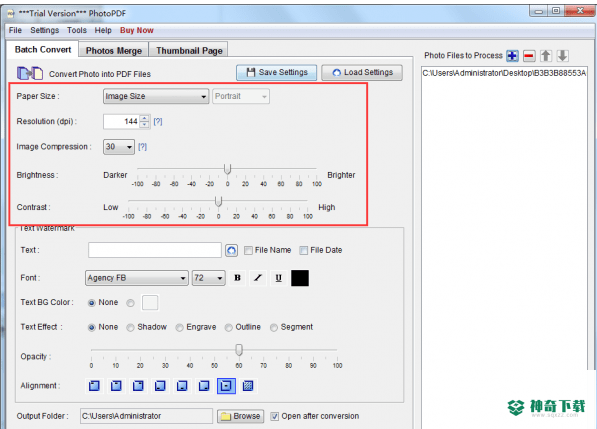Select the color option for Text BG Color

[131, 303]
